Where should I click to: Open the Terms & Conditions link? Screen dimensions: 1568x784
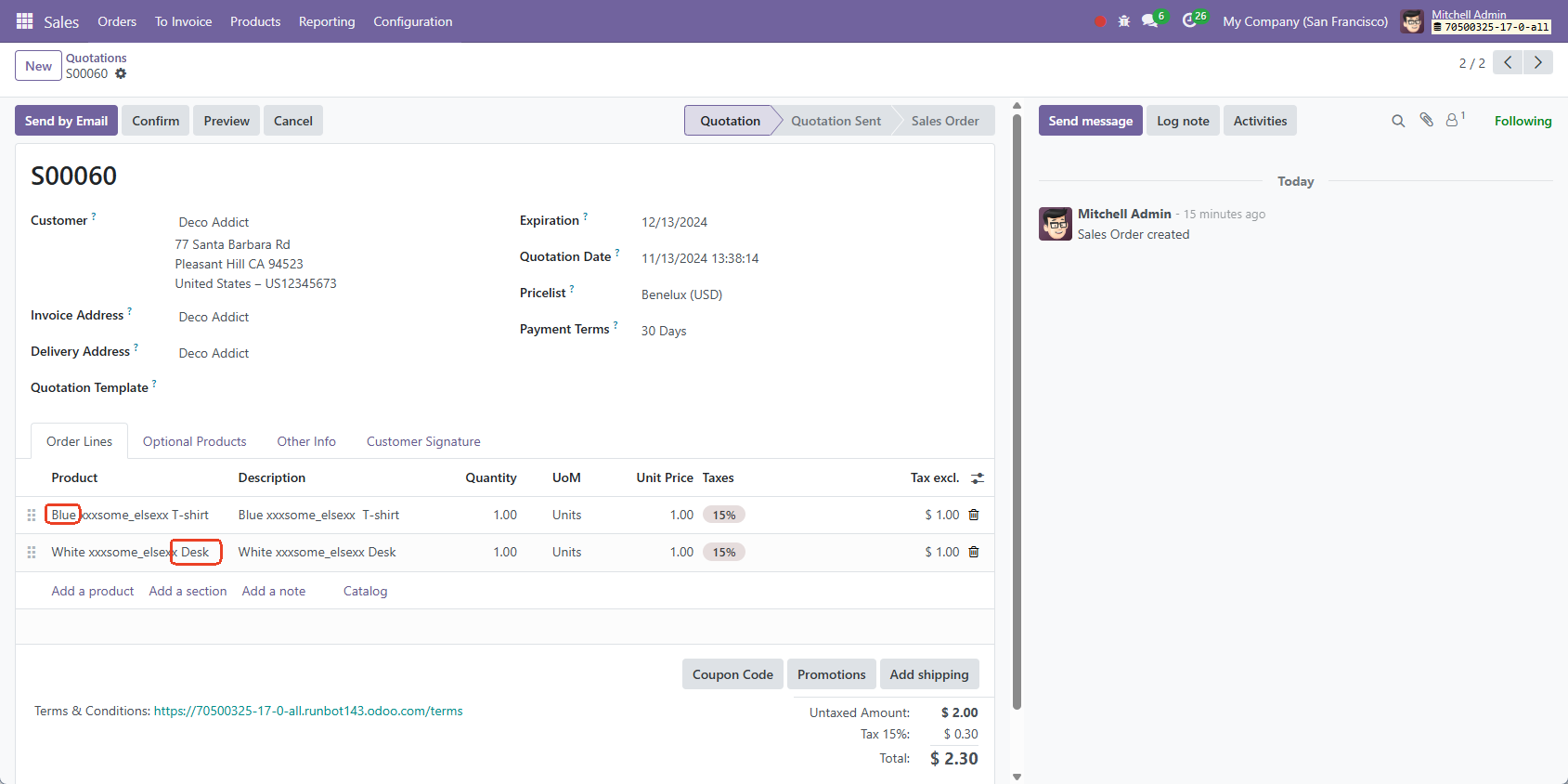pos(308,711)
